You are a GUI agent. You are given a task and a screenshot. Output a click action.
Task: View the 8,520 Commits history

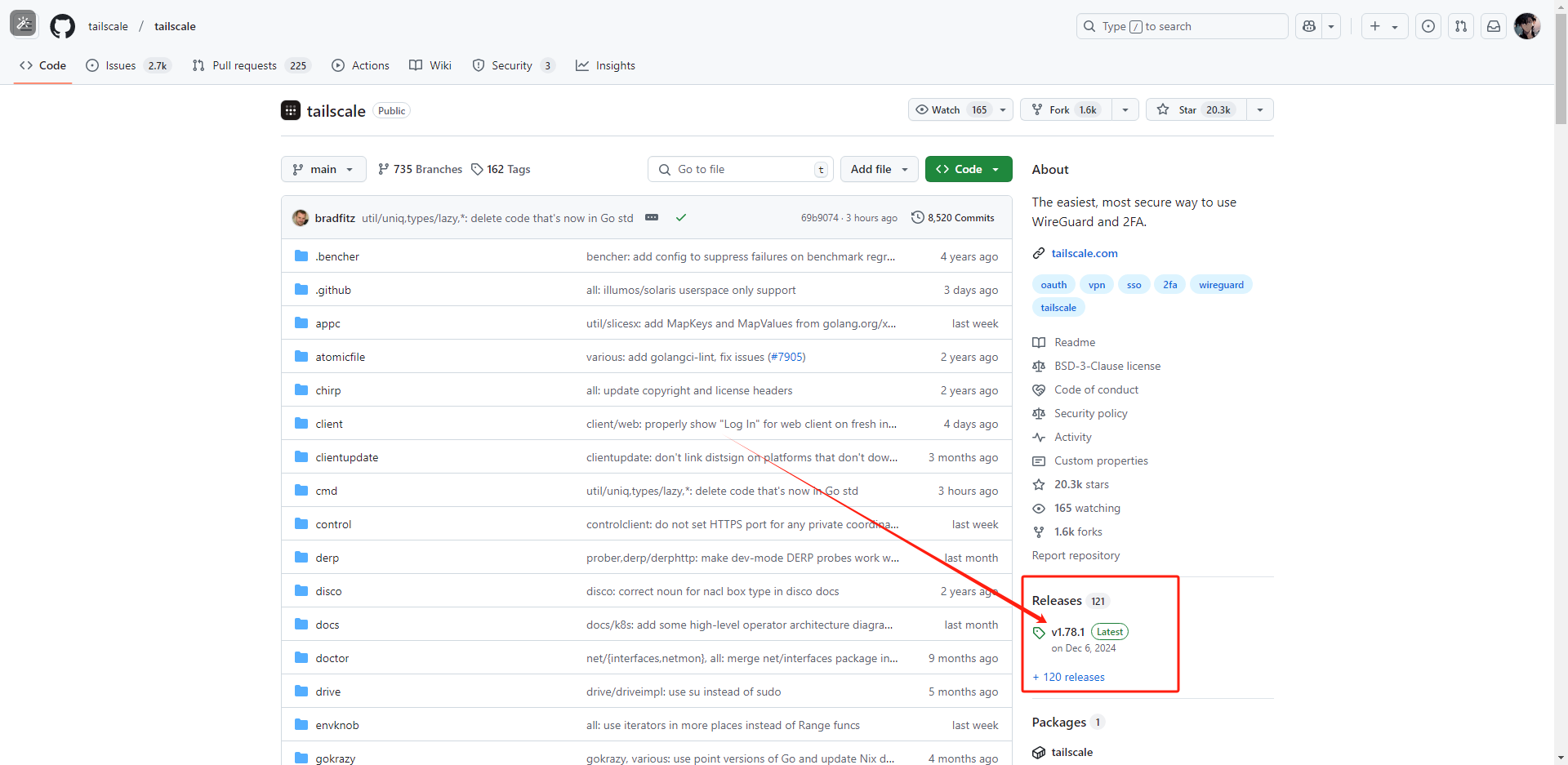(x=953, y=218)
